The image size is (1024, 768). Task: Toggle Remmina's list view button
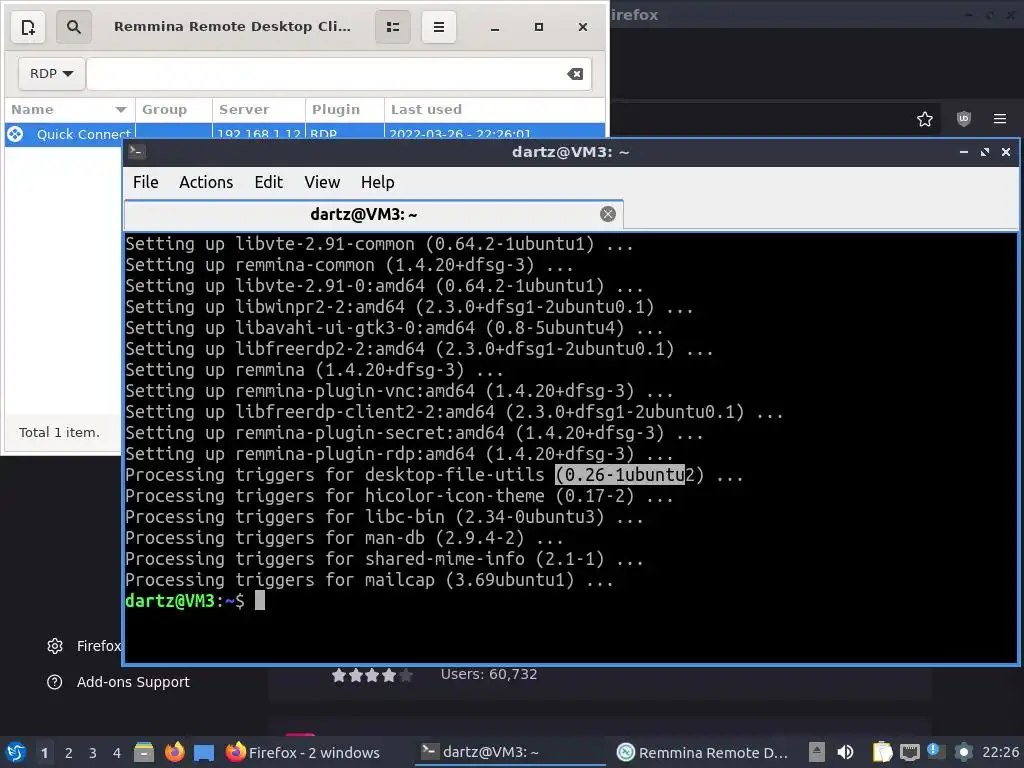[x=392, y=27]
